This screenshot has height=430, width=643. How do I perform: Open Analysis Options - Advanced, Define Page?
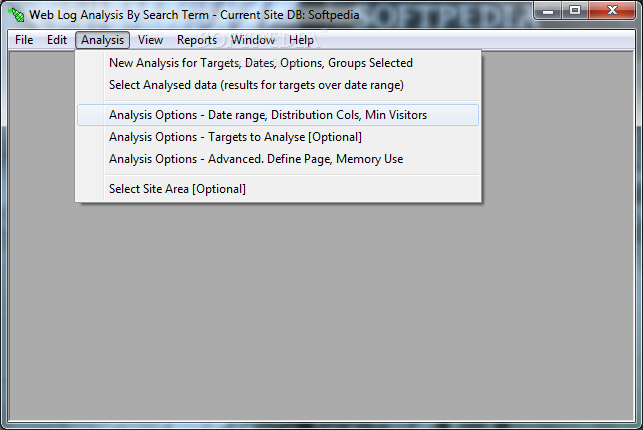278,159
